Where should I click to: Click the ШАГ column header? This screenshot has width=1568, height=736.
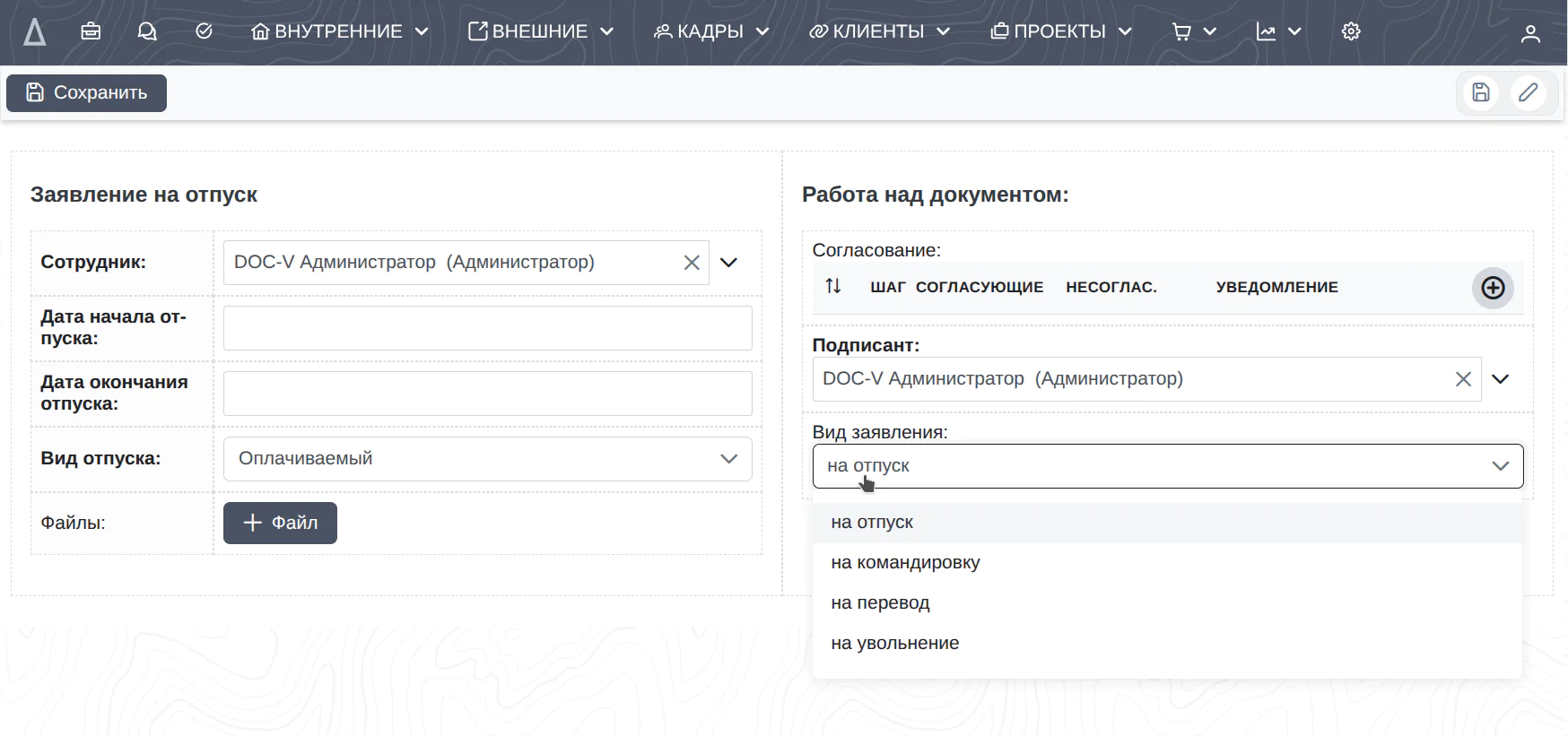(888, 287)
